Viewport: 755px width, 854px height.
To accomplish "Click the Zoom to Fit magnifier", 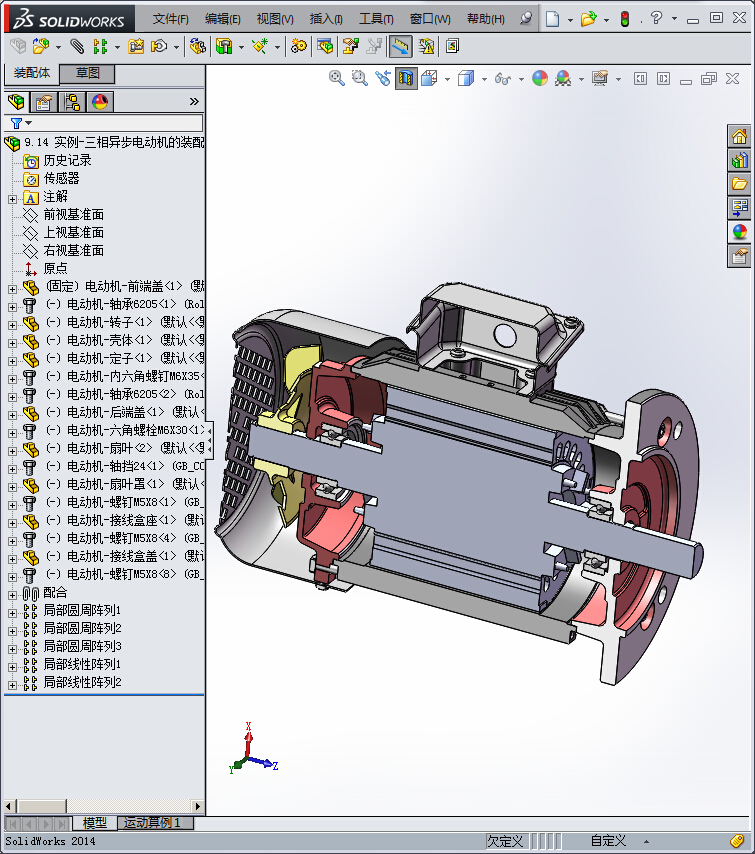I will [x=337, y=78].
